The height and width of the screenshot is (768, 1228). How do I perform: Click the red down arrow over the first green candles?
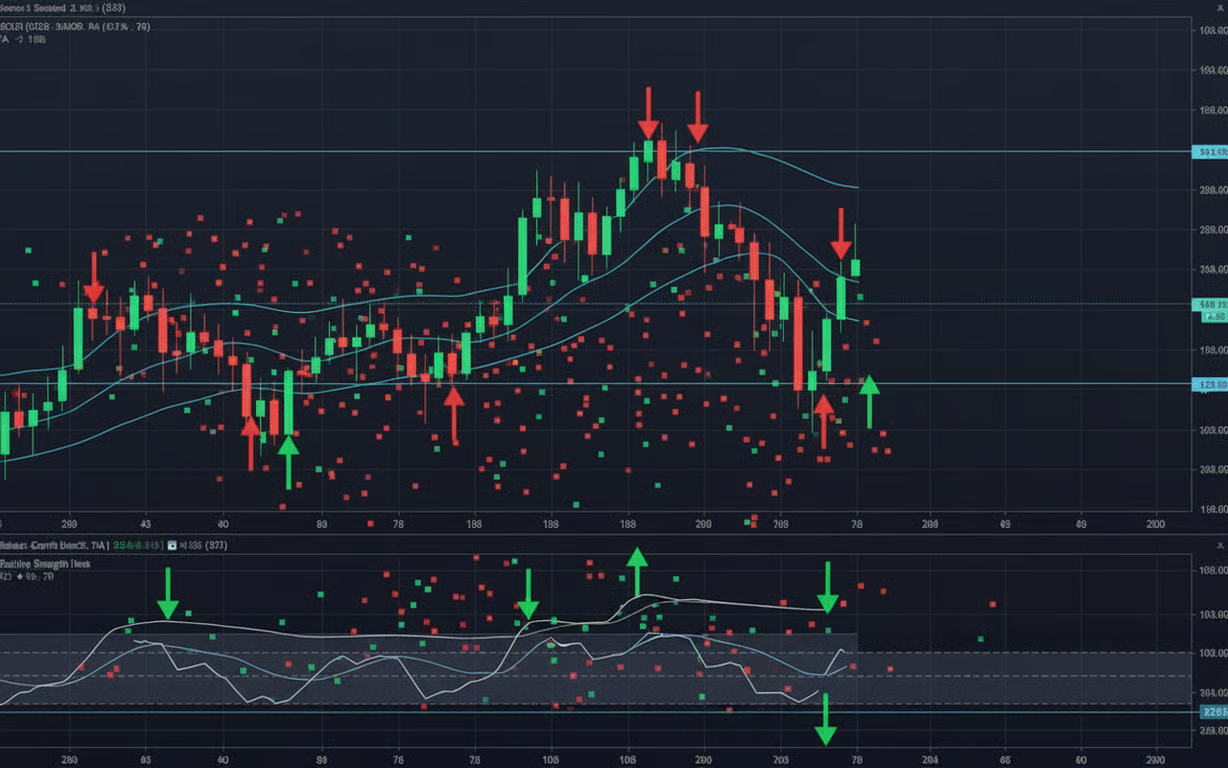click(93, 277)
